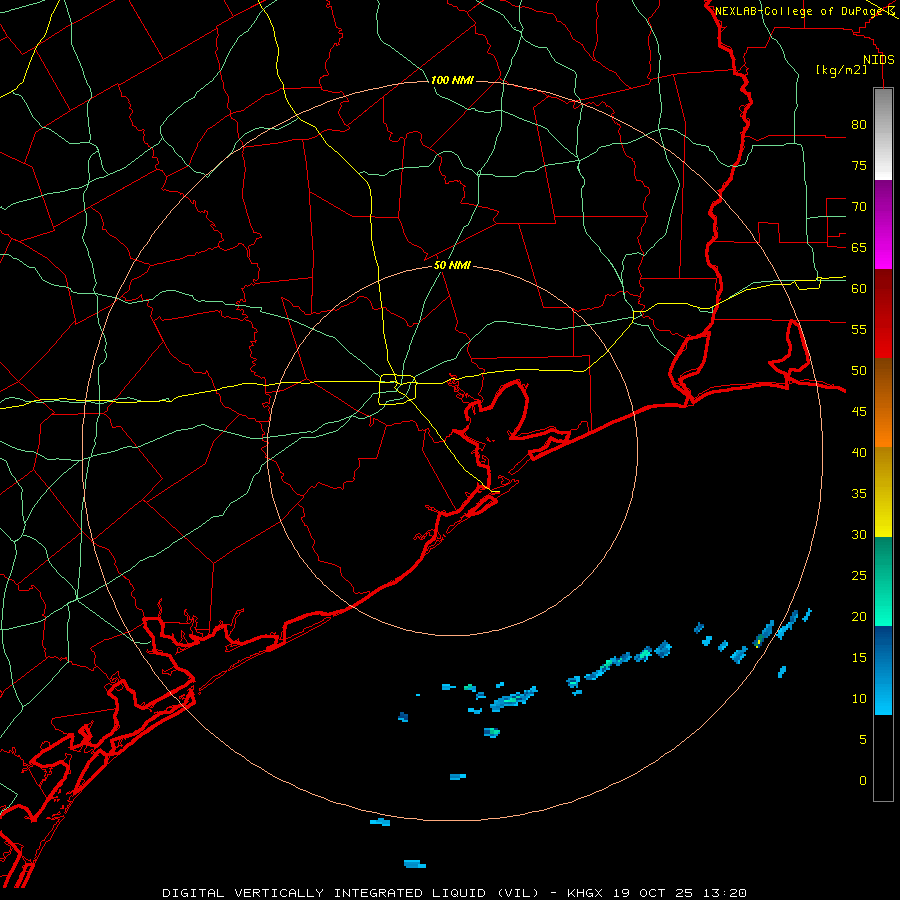This screenshot has height=900, width=900.
Task: Click the 50 value on the color scale
Action: pyautogui.click(x=859, y=371)
